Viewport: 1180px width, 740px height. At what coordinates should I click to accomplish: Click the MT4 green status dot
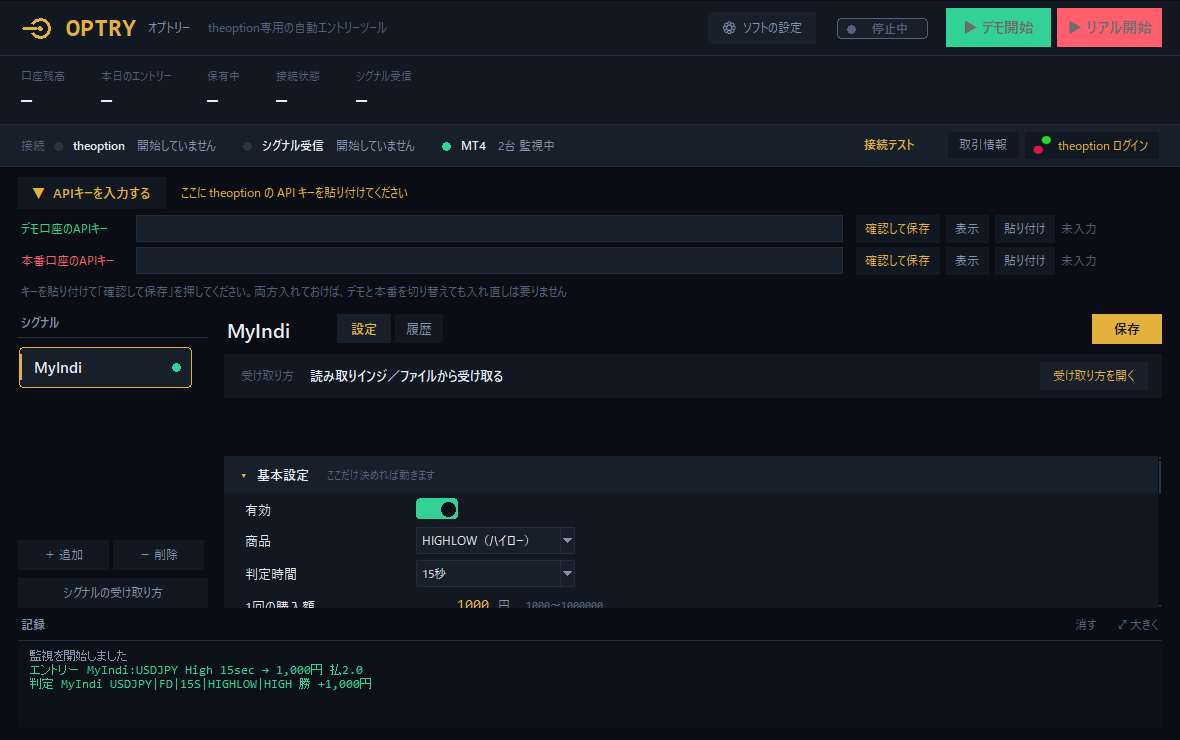click(x=446, y=146)
